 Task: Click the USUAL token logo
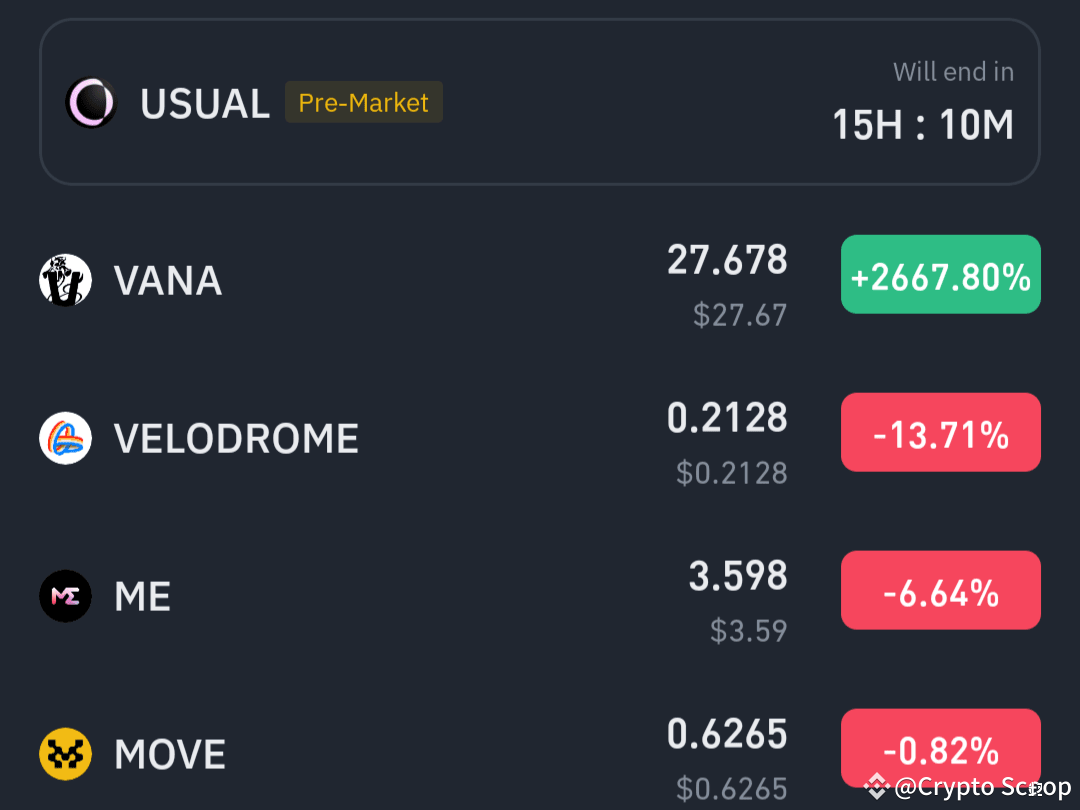point(91,102)
